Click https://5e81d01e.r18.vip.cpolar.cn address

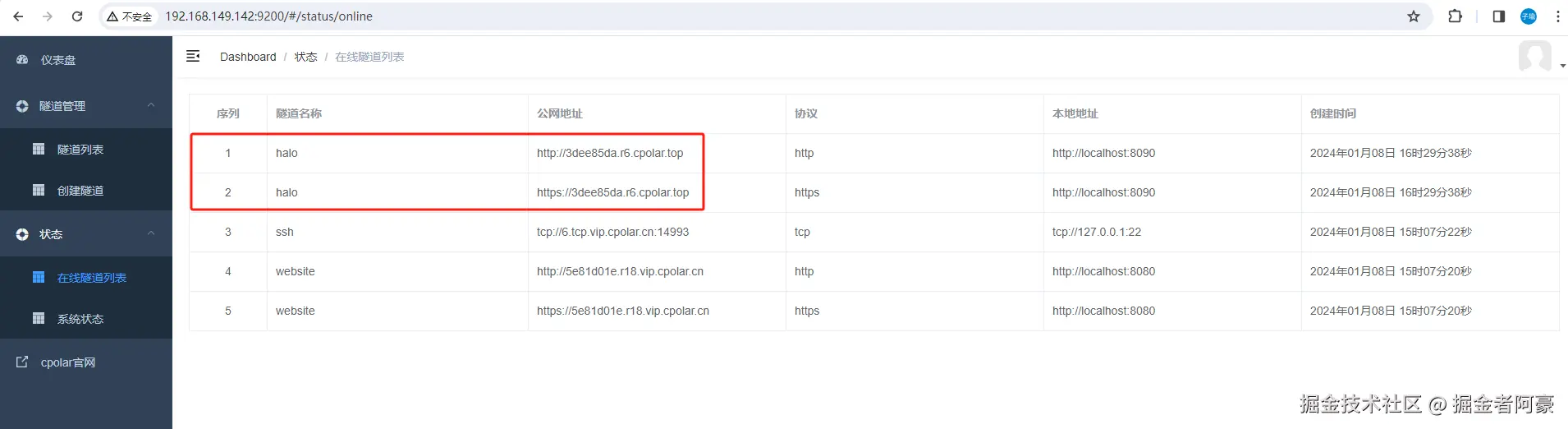pyautogui.click(x=623, y=311)
